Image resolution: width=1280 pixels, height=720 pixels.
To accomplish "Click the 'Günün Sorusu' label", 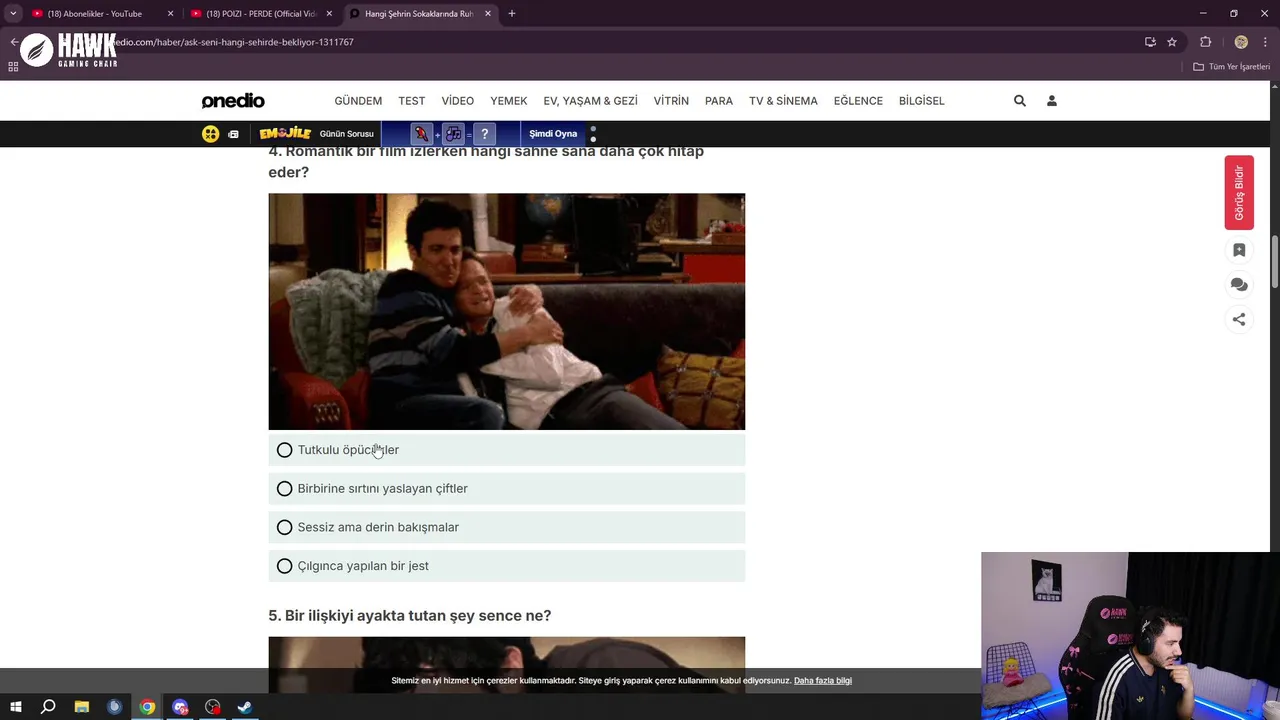I will point(346,134).
